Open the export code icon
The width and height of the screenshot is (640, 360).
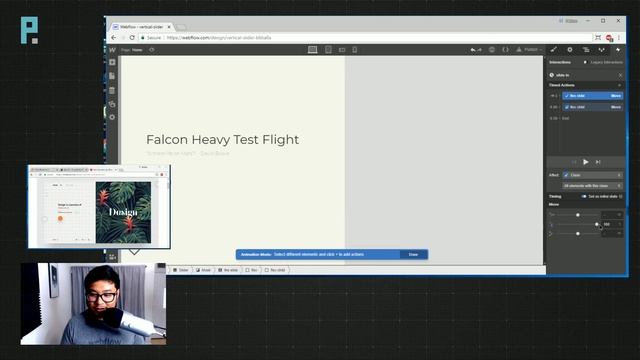(x=505, y=50)
